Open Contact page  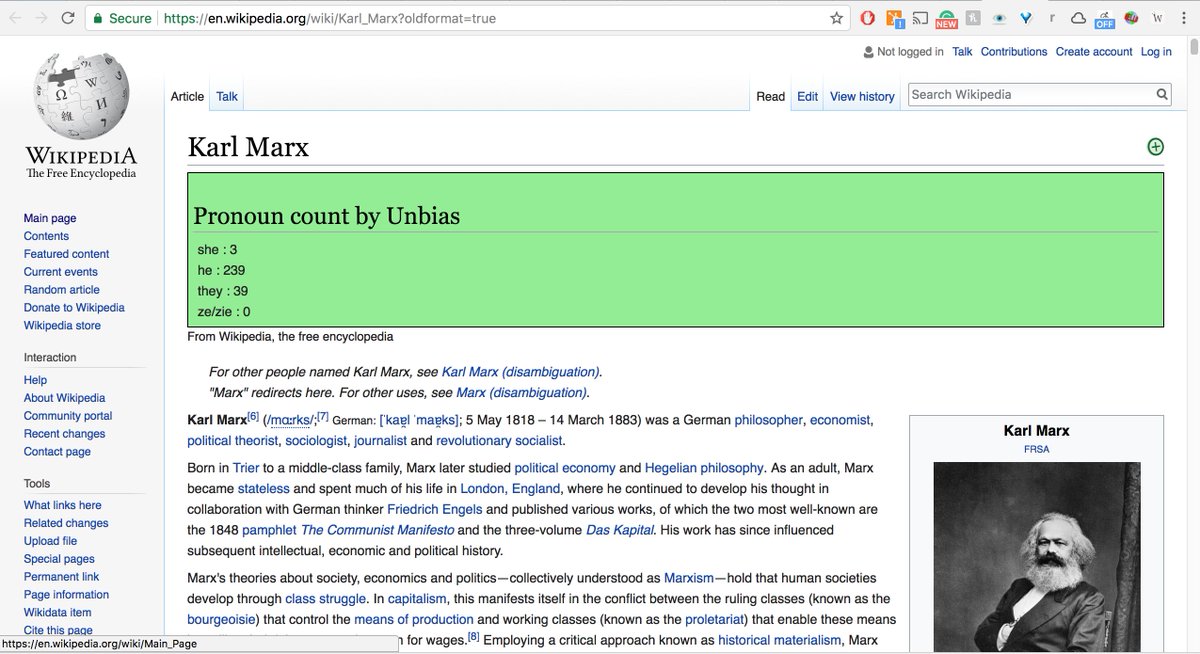pos(57,452)
